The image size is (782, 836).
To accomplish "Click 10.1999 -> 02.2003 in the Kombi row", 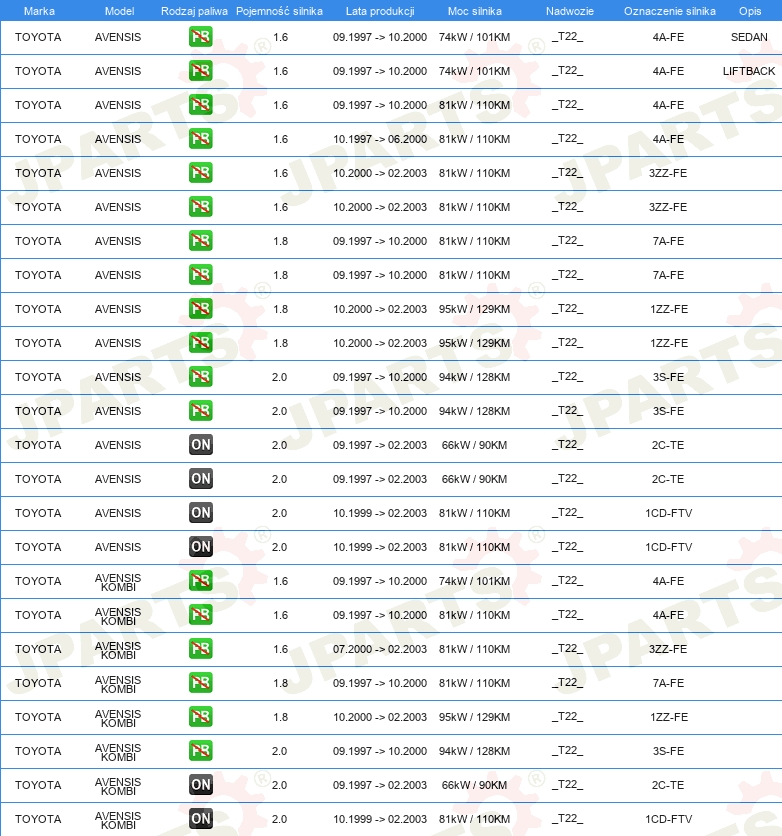I will [380, 819].
